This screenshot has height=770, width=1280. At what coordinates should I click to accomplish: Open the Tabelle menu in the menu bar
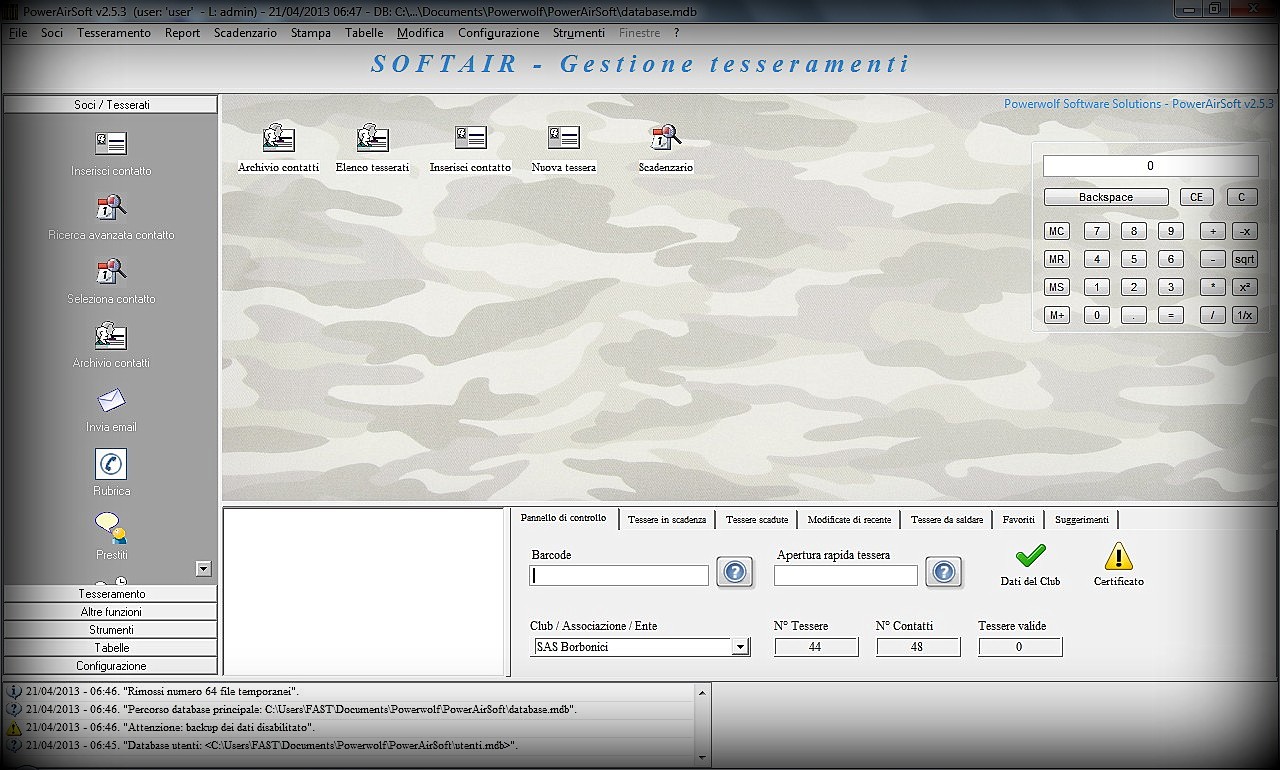[364, 33]
